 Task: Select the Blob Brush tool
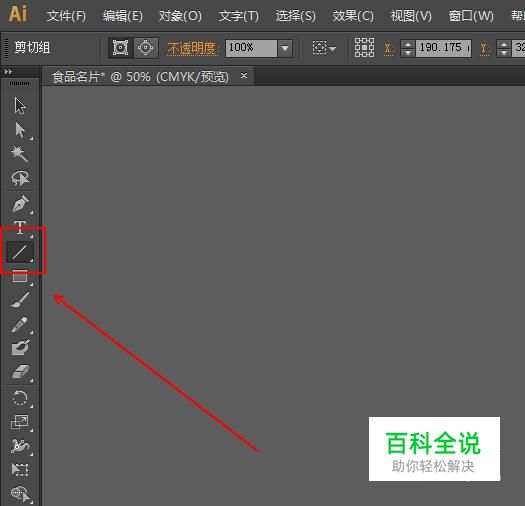20,348
